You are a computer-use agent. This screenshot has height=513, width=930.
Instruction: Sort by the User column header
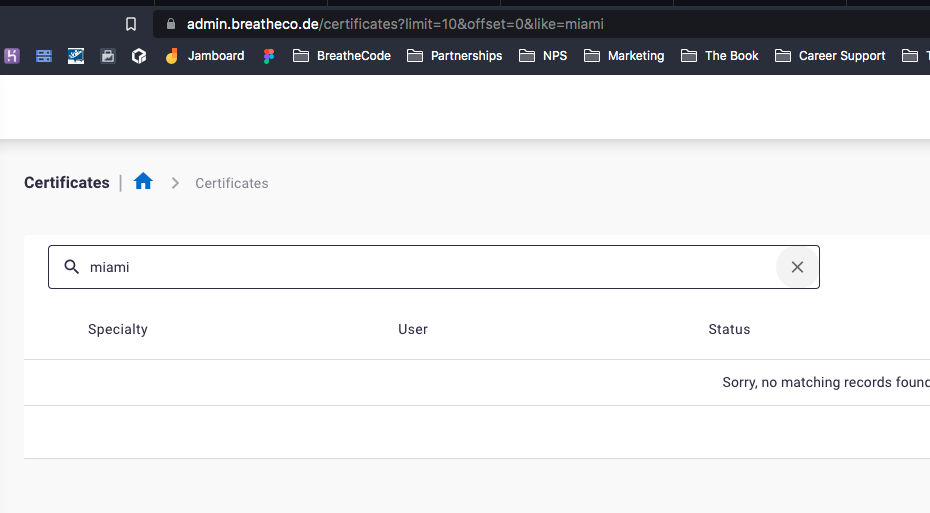pyautogui.click(x=413, y=329)
